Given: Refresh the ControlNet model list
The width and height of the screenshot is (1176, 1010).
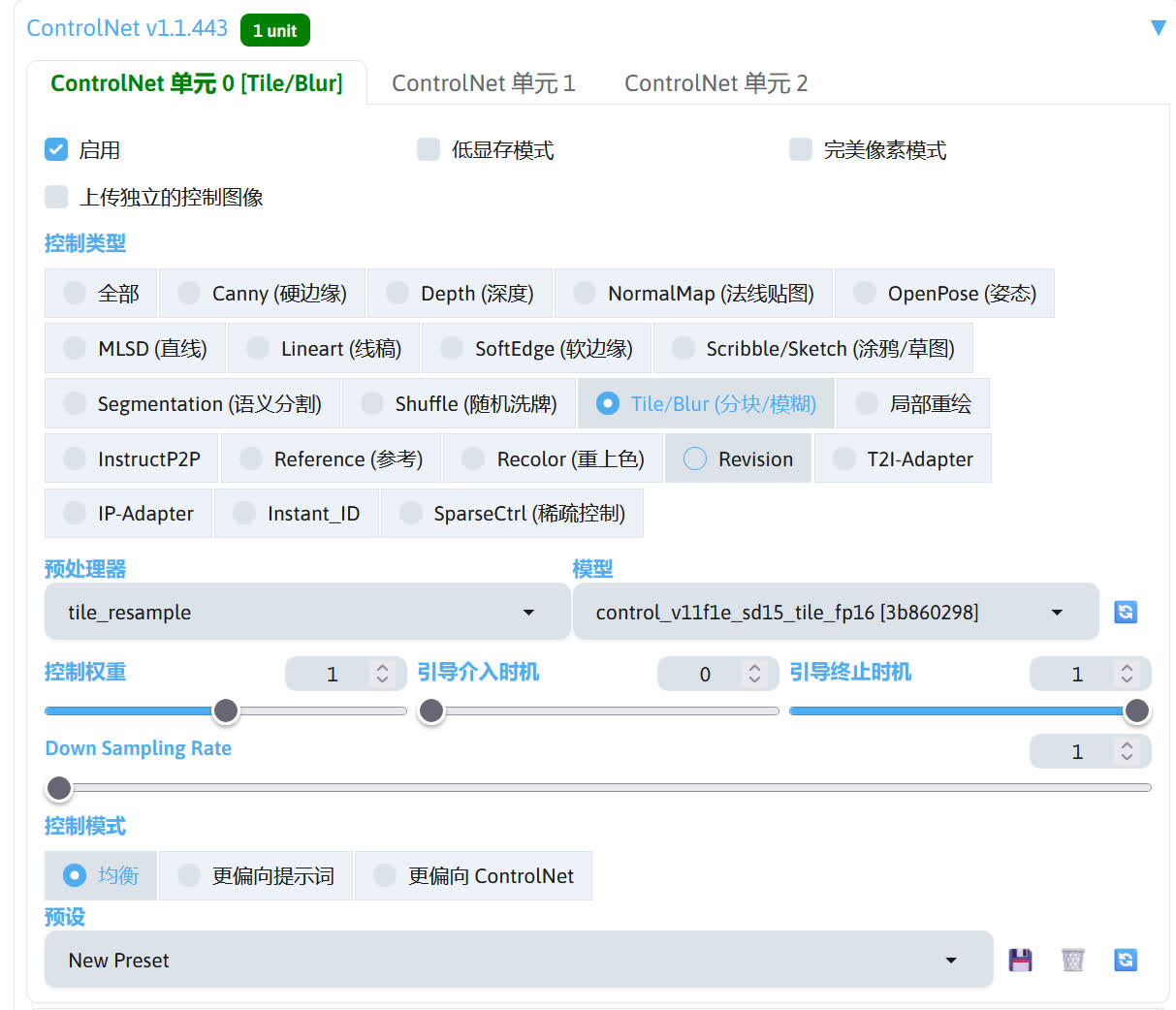Looking at the screenshot, I should tap(1125, 612).
